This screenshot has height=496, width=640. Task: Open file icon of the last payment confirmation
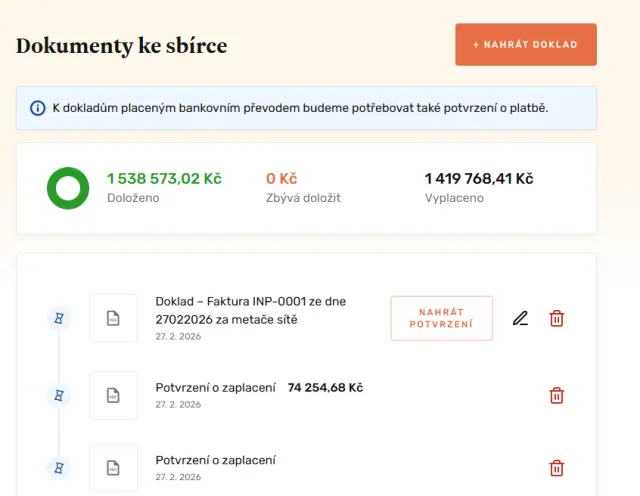113,468
